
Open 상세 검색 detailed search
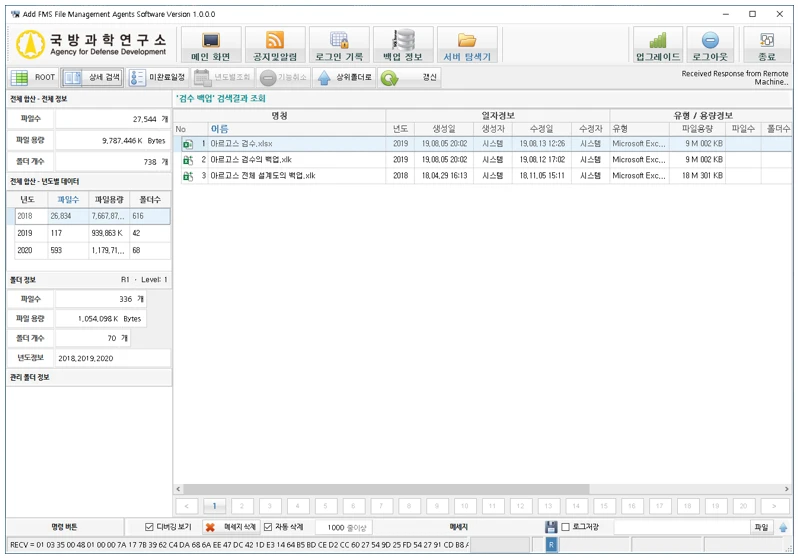[93, 77]
